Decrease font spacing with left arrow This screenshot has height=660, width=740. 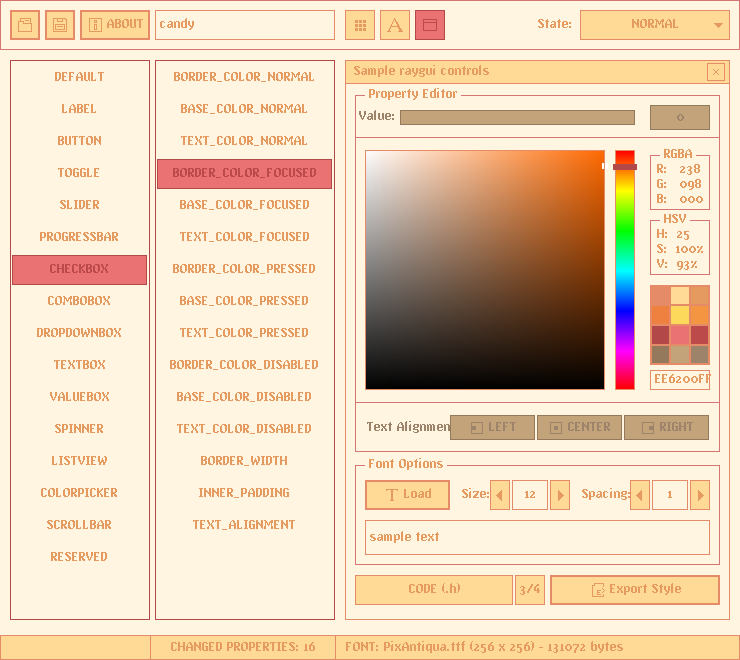[x=640, y=495]
